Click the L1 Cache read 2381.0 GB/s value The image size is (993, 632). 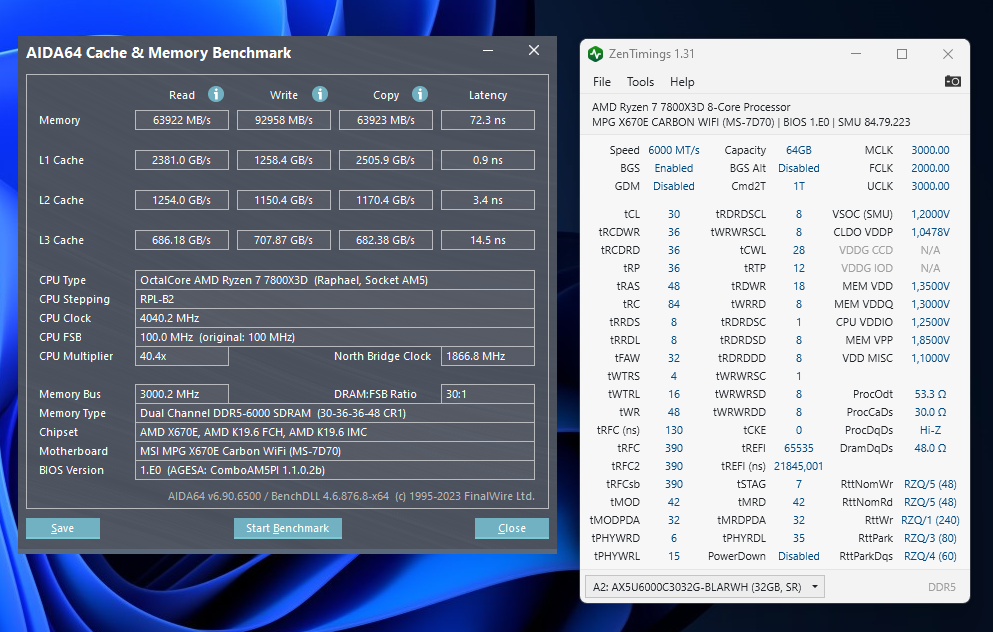click(x=182, y=160)
